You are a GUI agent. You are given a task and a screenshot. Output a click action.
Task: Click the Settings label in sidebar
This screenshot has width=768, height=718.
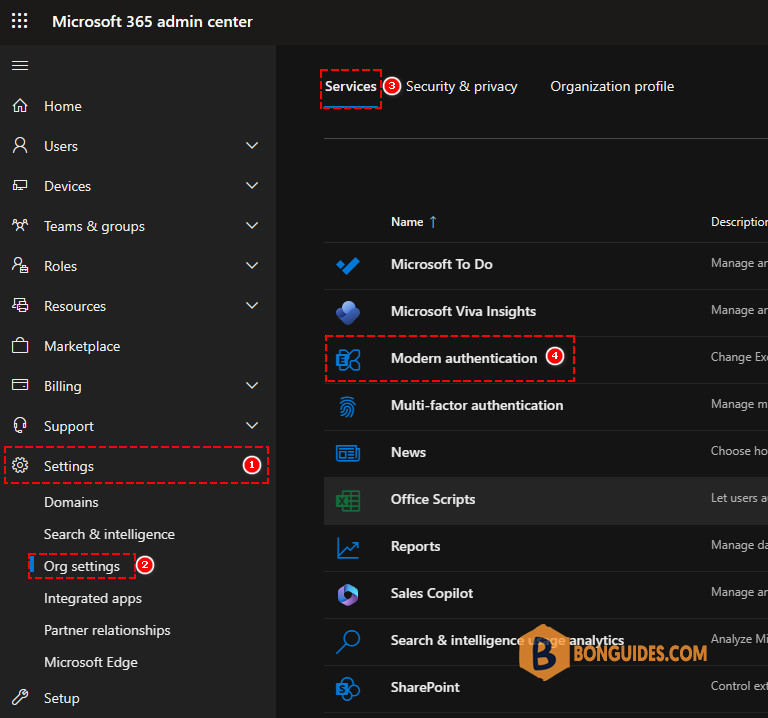click(x=69, y=466)
